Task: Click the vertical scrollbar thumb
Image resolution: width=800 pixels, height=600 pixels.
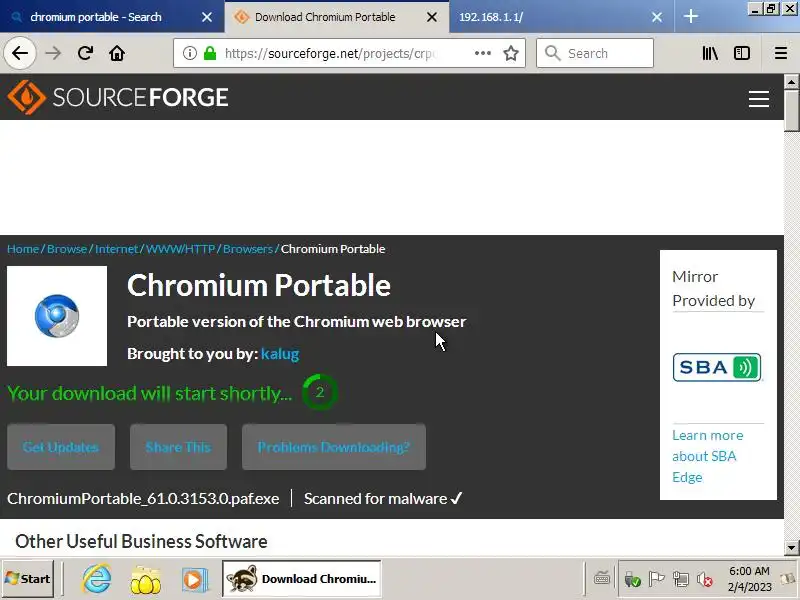Action: tap(791, 110)
